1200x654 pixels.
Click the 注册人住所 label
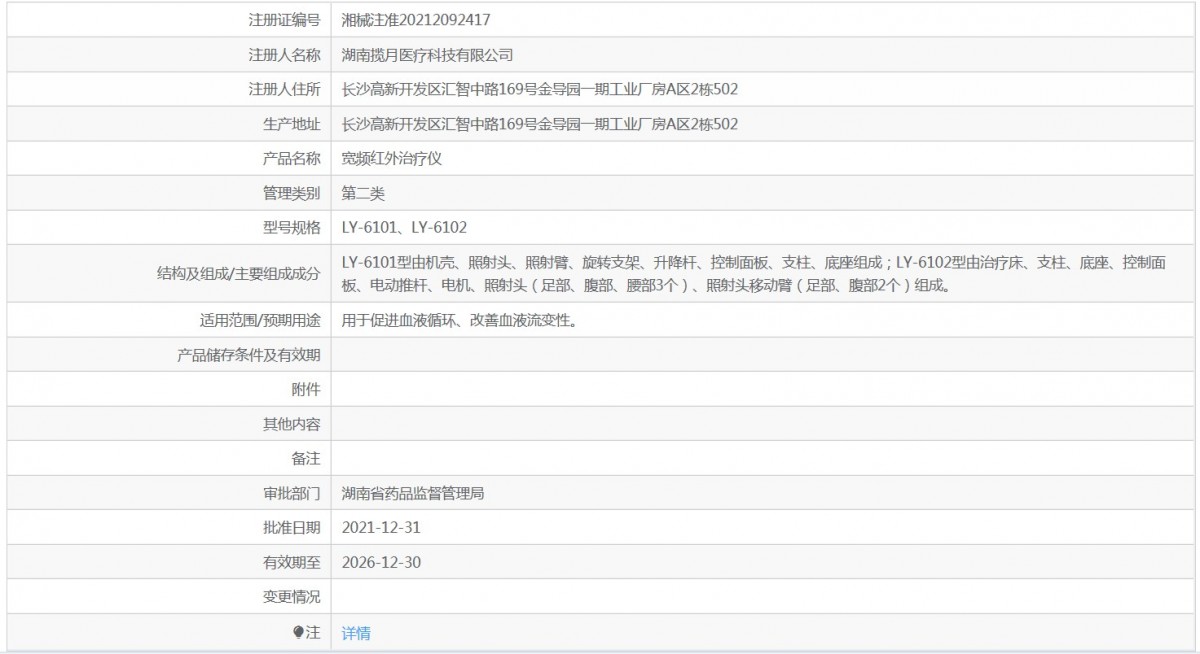point(284,89)
